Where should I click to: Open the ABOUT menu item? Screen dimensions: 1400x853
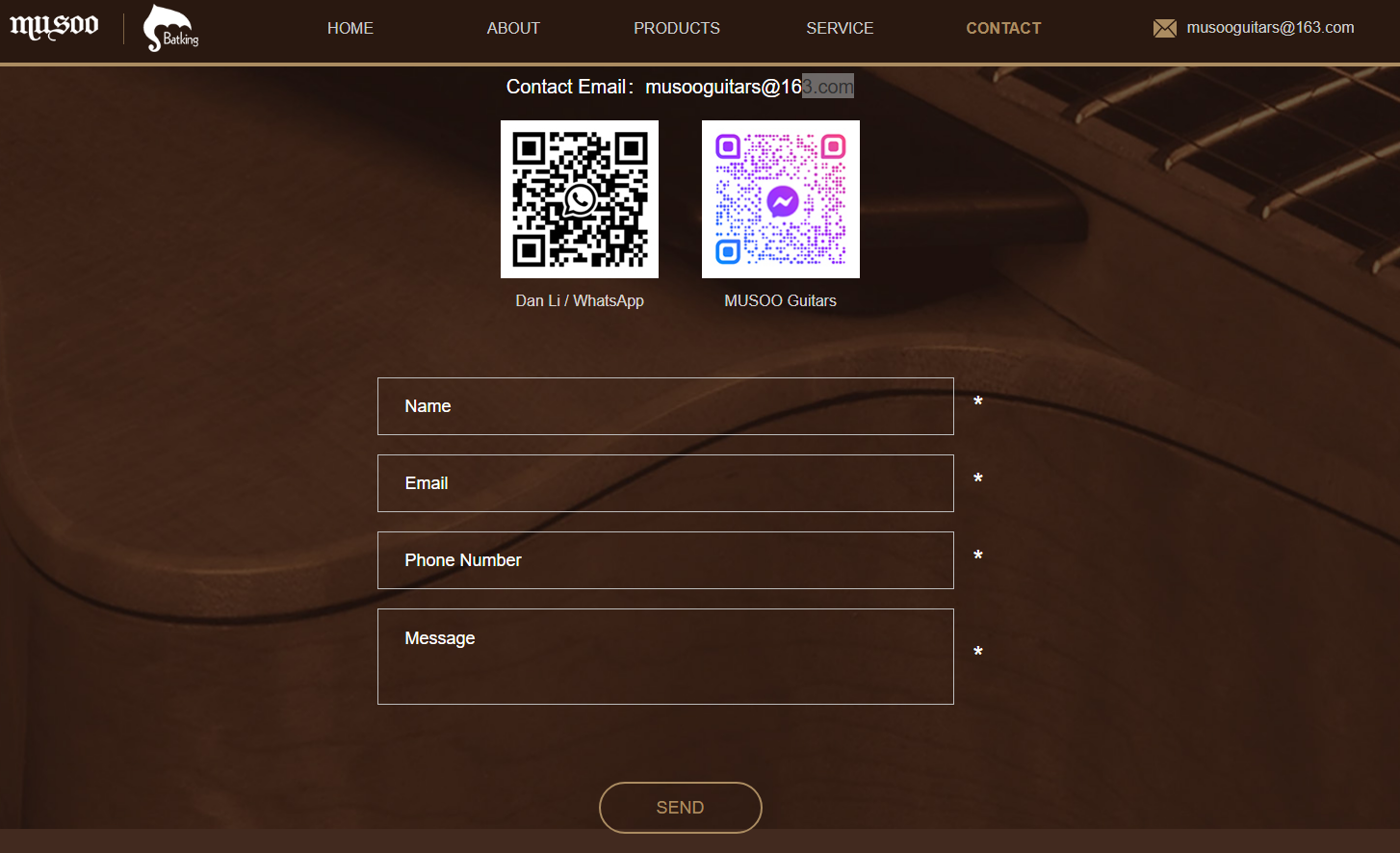tap(513, 29)
